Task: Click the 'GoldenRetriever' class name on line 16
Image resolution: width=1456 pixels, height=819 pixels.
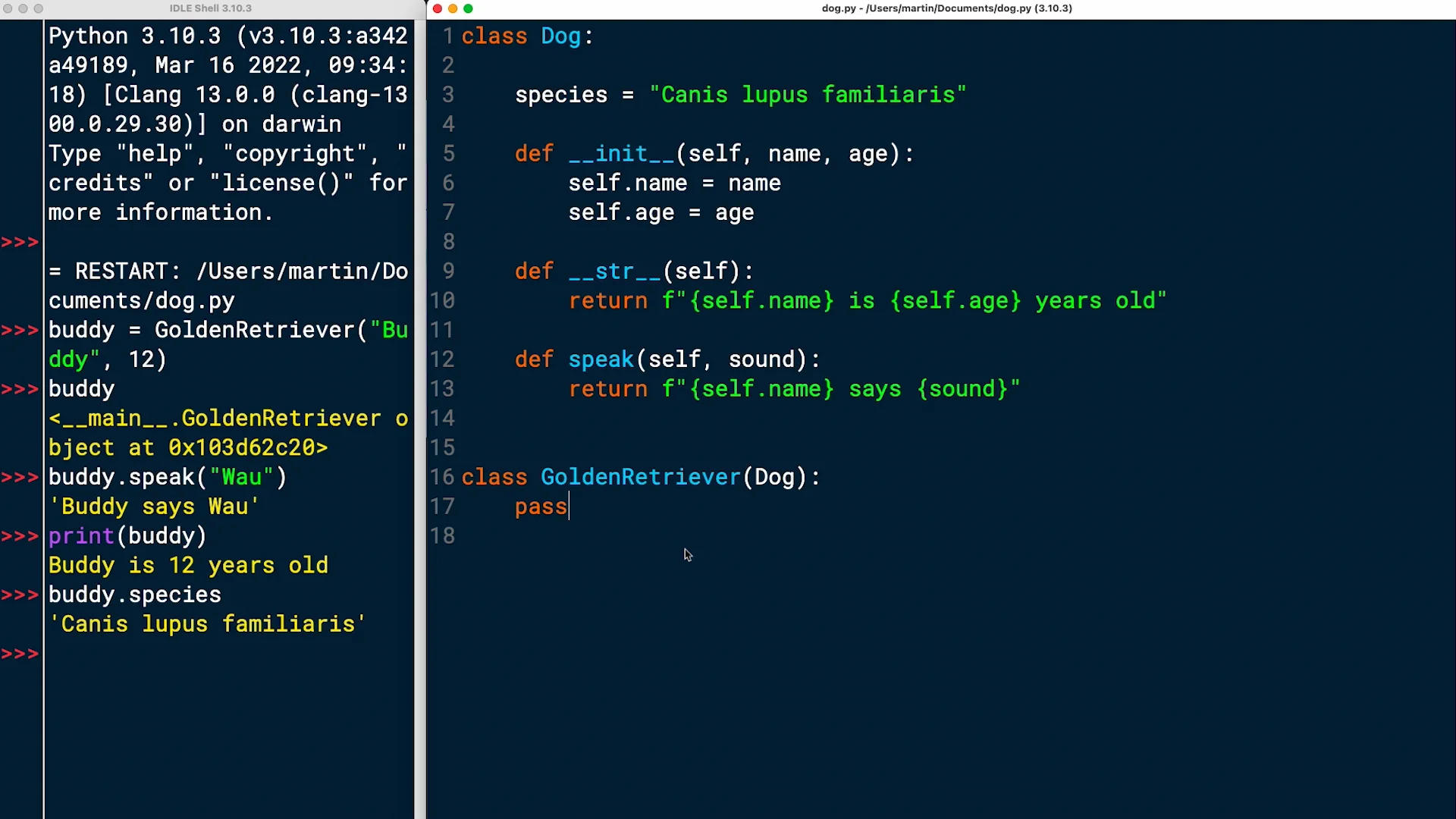Action: tap(639, 477)
